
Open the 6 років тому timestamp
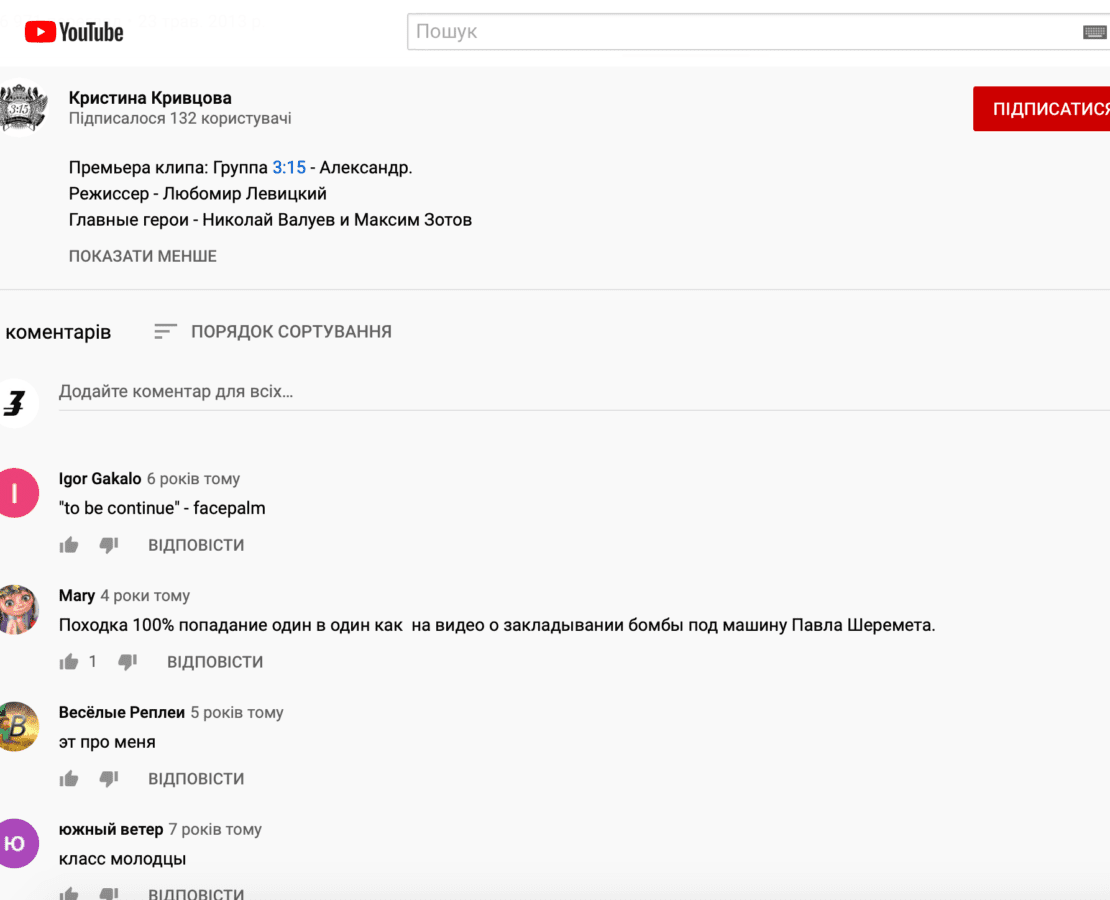tap(193, 479)
